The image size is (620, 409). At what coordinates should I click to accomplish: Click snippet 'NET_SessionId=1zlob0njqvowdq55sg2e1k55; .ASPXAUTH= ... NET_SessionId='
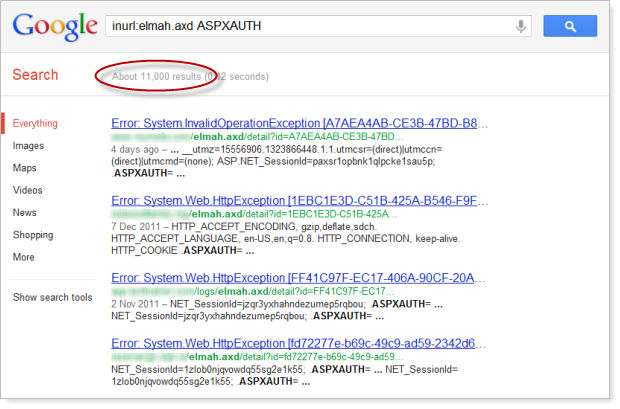tap(284, 369)
